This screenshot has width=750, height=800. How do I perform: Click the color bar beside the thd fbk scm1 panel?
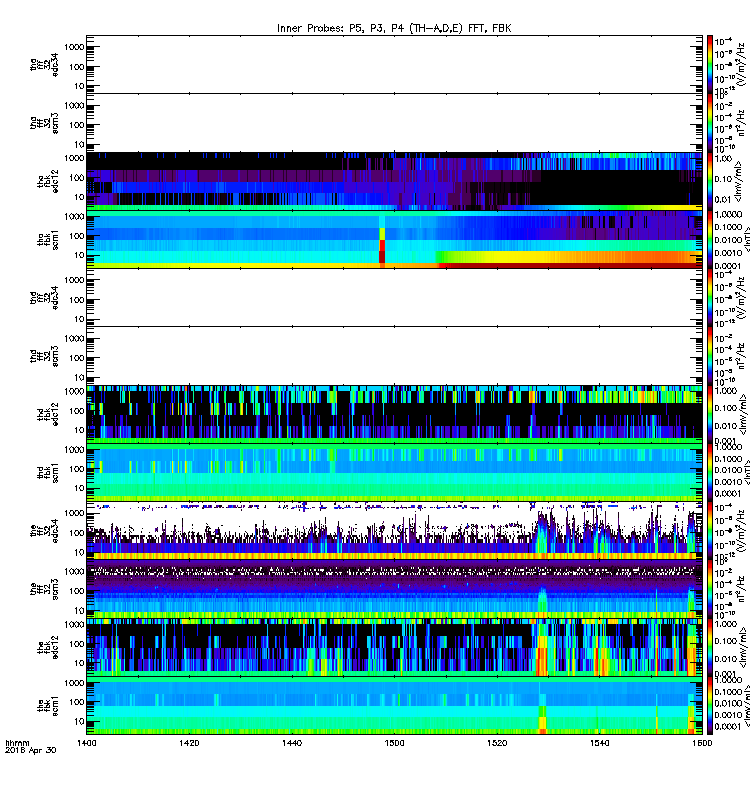(x=710, y=473)
